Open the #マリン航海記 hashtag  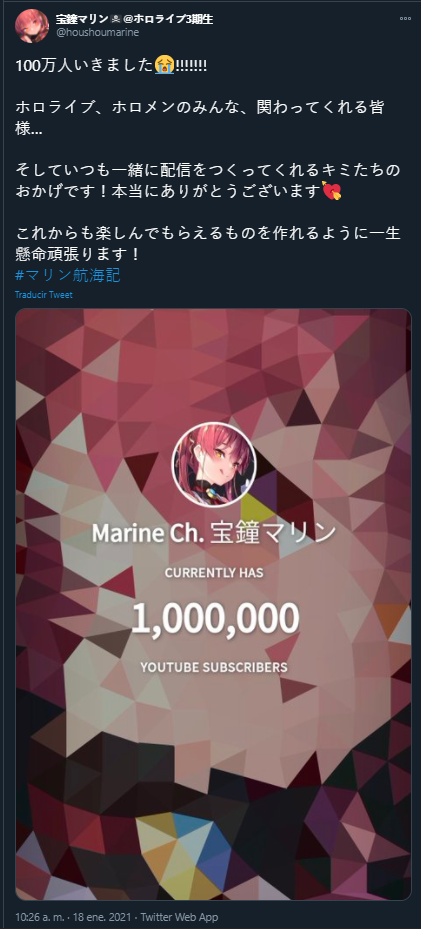point(68,276)
